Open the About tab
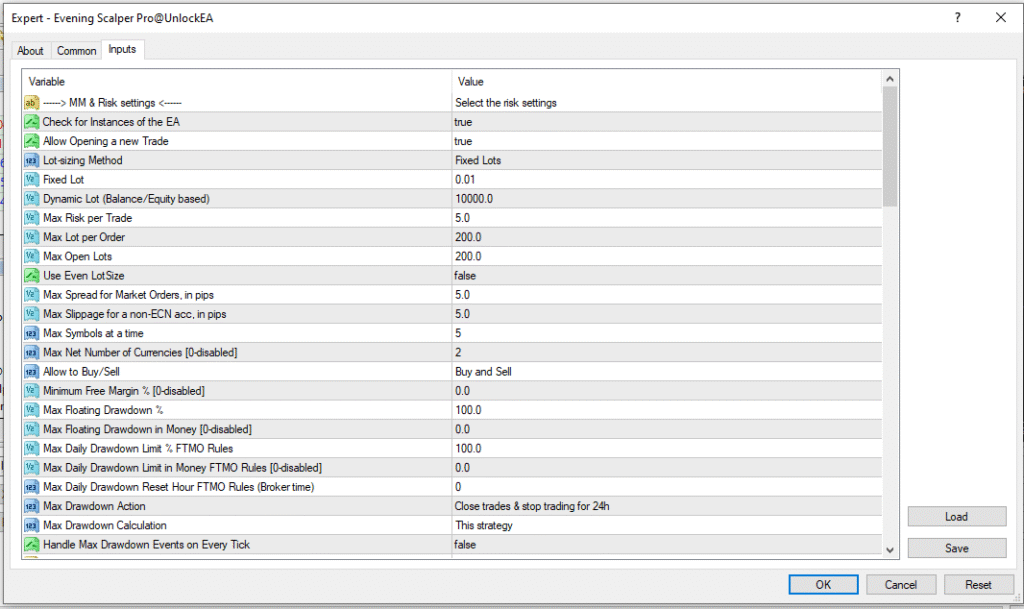Screen dimensions: 1024x609 click(x=30, y=49)
